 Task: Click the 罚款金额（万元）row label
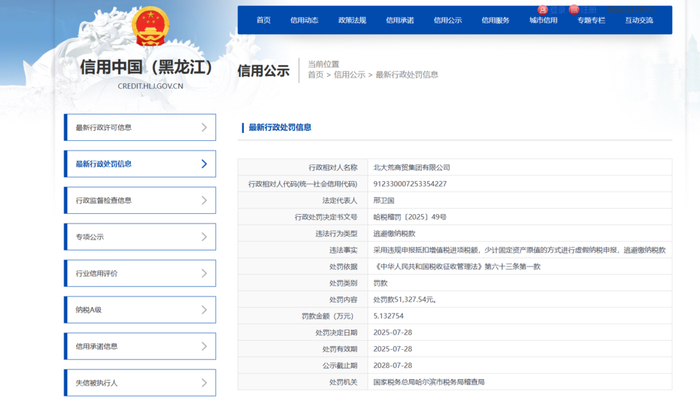pos(328,316)
